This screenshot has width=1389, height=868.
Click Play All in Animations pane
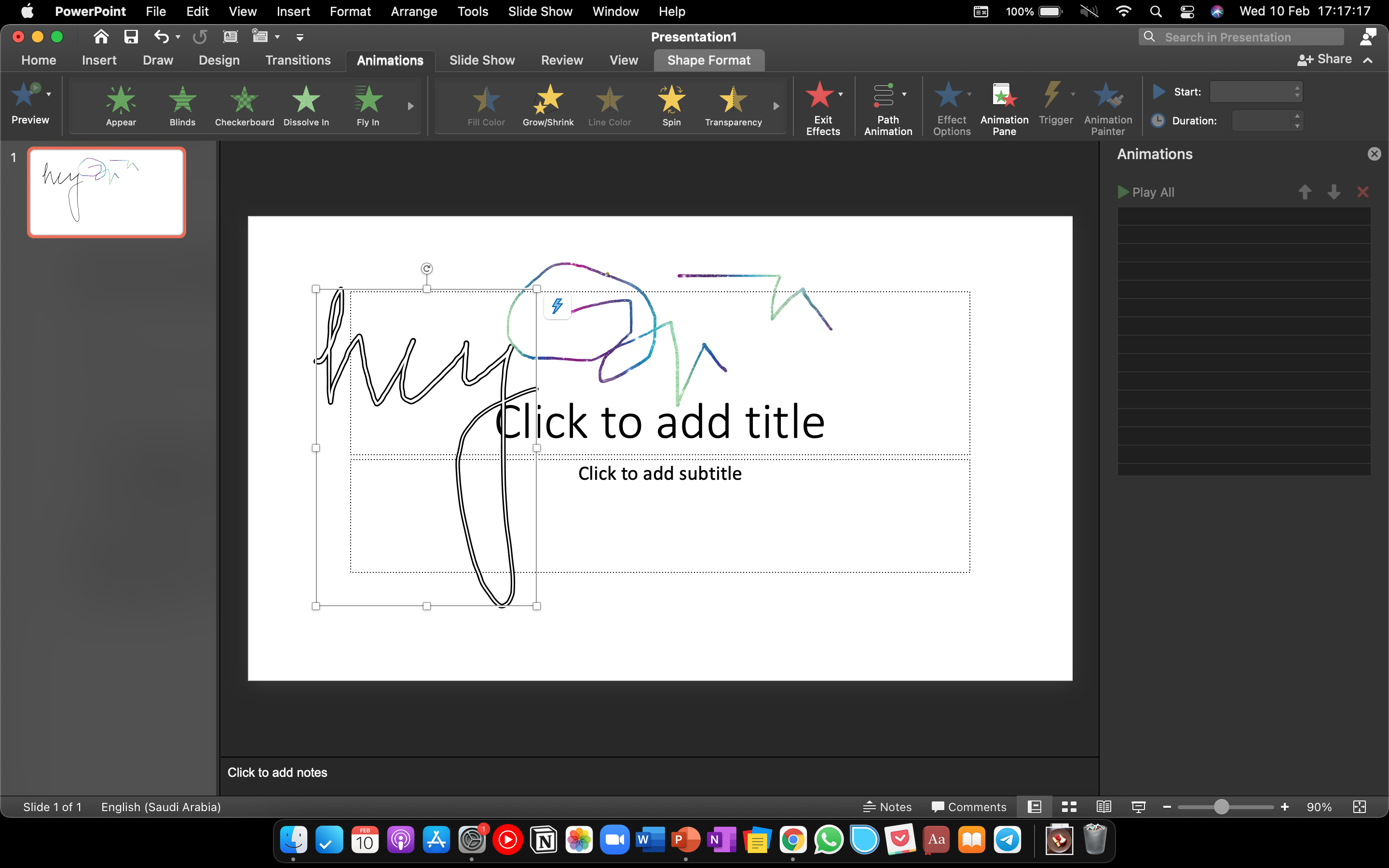pyautogui.click(x=1145, y=192)
